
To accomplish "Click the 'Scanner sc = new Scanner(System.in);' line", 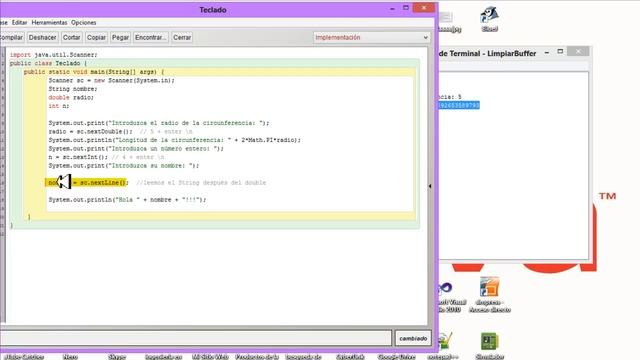I will click(111, 80).
